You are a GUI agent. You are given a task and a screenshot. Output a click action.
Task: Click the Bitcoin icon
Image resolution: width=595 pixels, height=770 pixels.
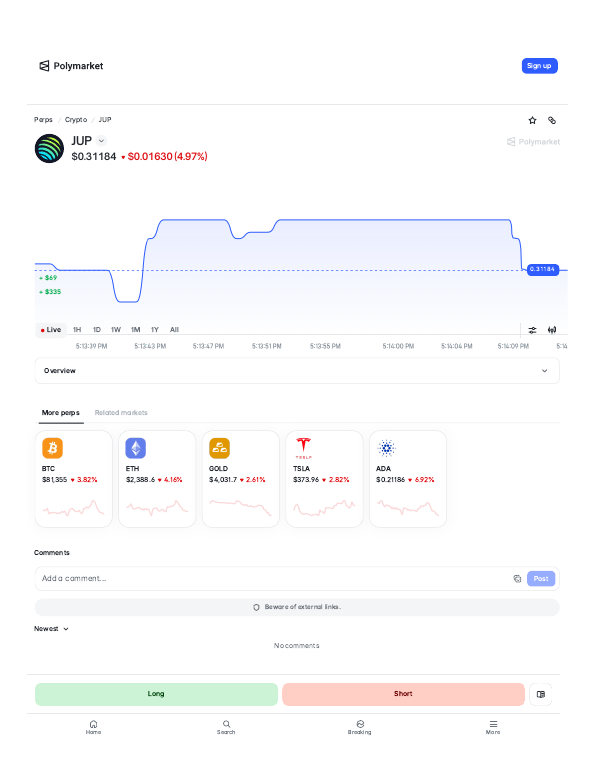[x=53, y=448]
